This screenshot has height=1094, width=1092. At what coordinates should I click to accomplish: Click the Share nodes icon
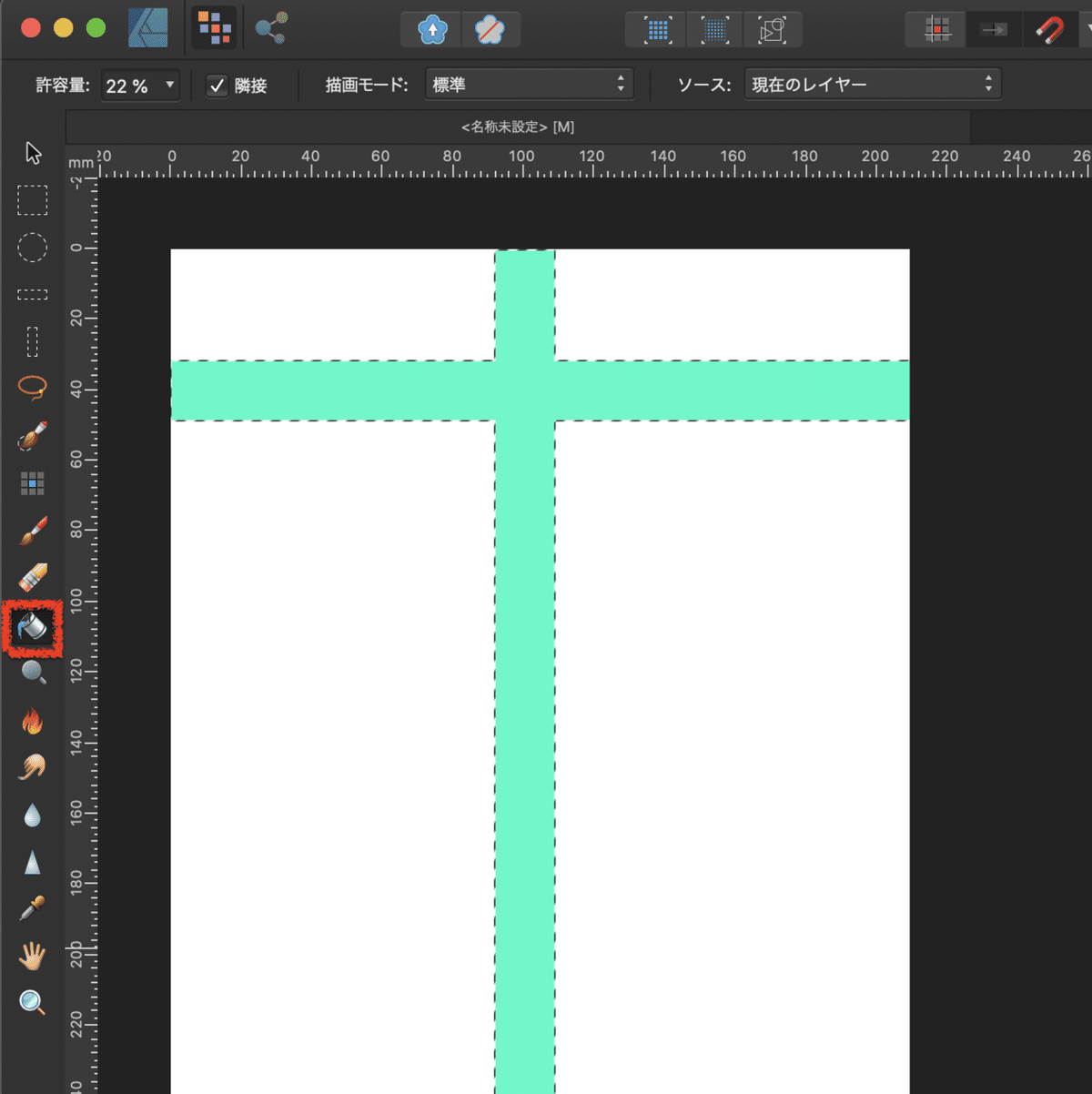click(x=271, y=28)
